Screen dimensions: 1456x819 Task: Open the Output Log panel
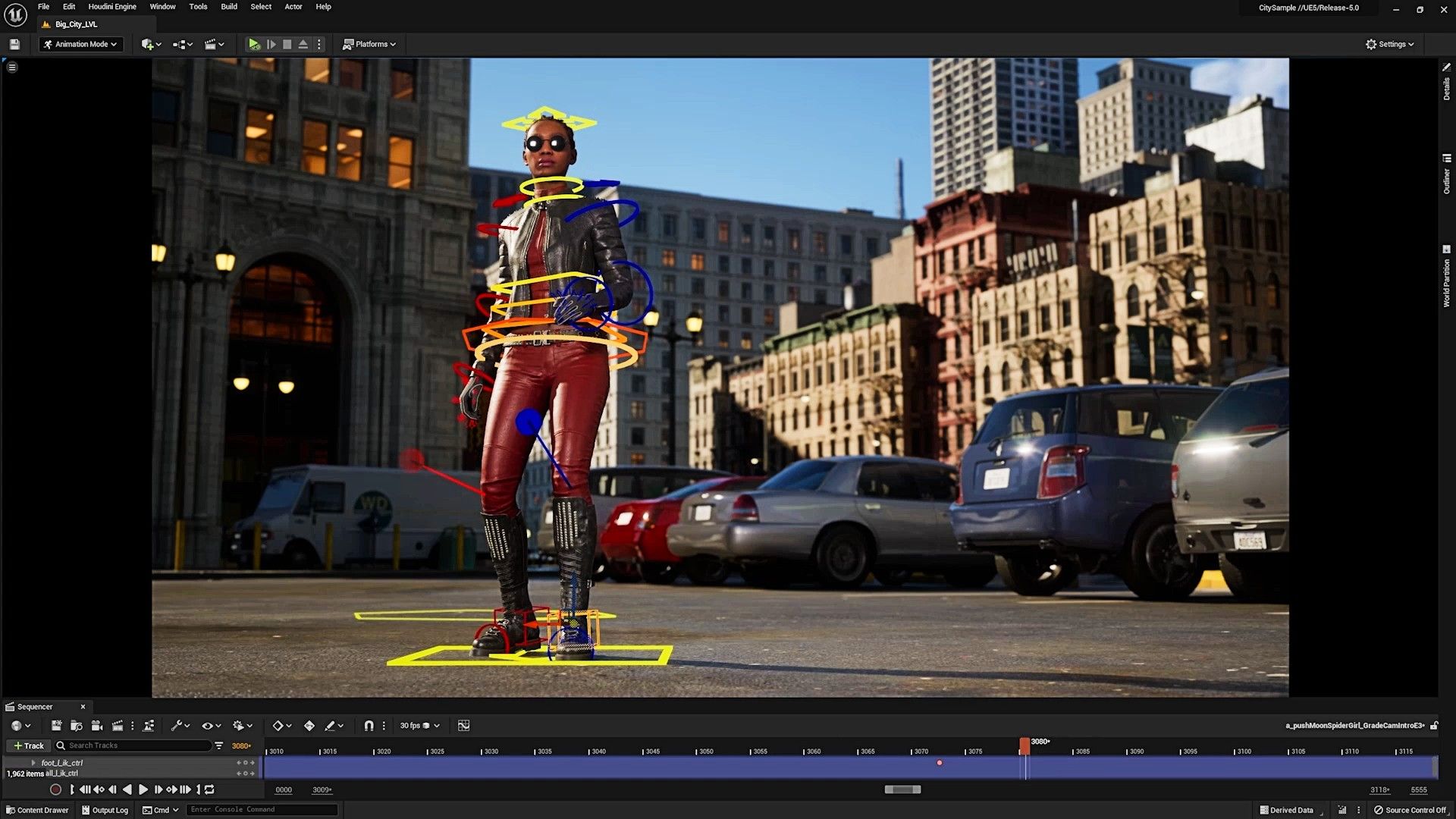(x=105, y=809)
